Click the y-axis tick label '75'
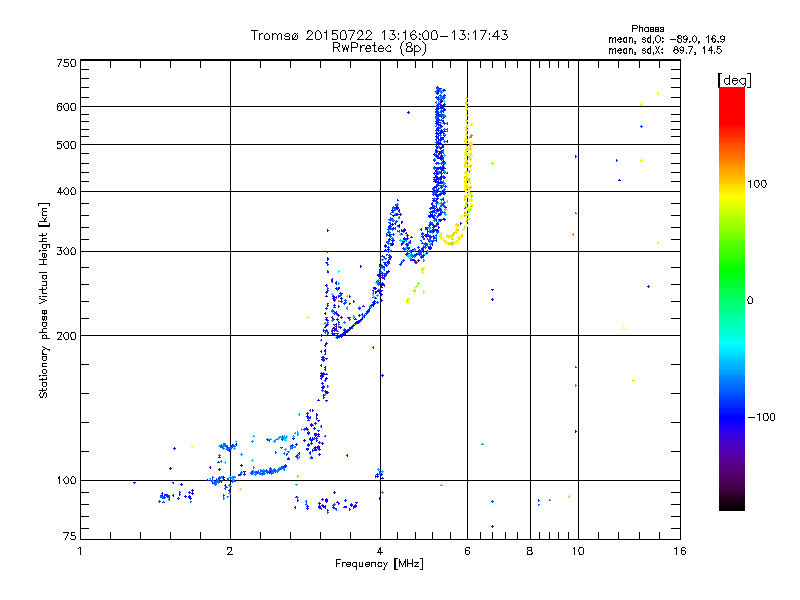Viewport: 800px width, 600px height. (70, 536)
